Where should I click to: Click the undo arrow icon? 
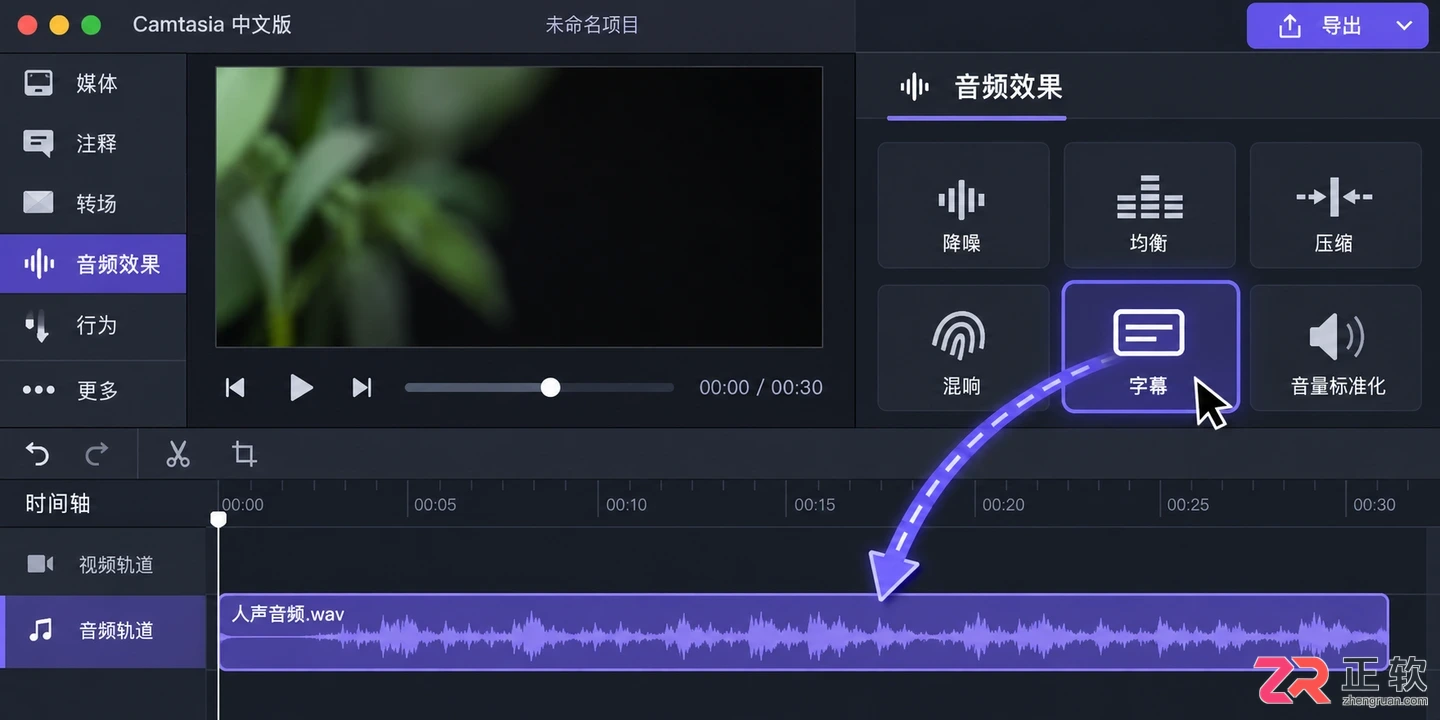coord(37,455)
